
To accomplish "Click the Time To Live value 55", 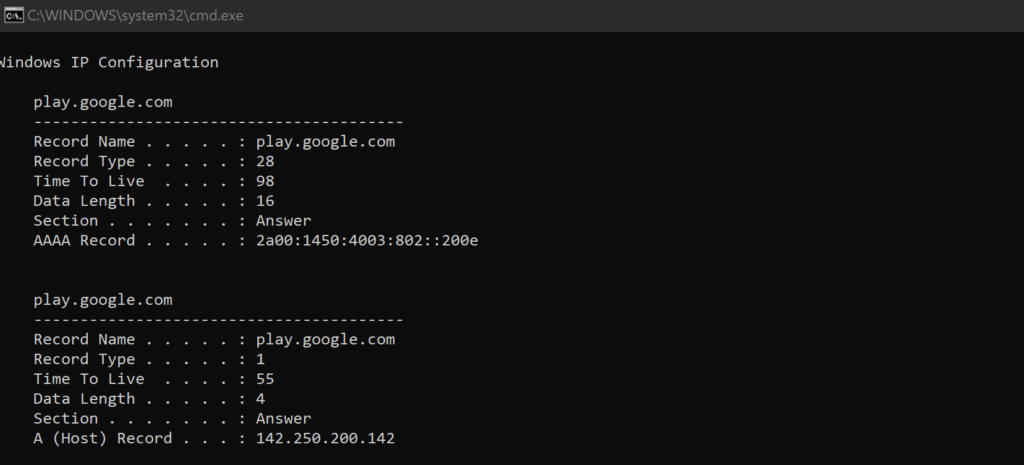I will pos(265,379).
